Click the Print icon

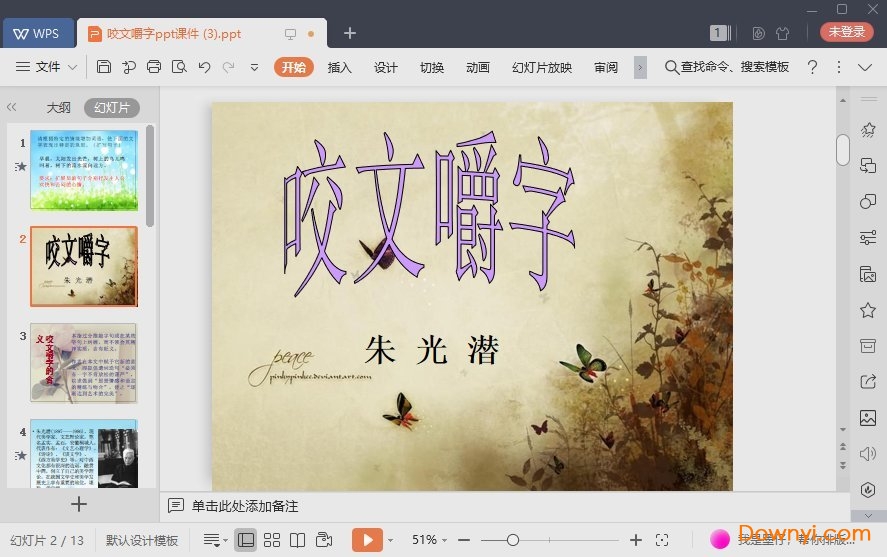(154, 67)
